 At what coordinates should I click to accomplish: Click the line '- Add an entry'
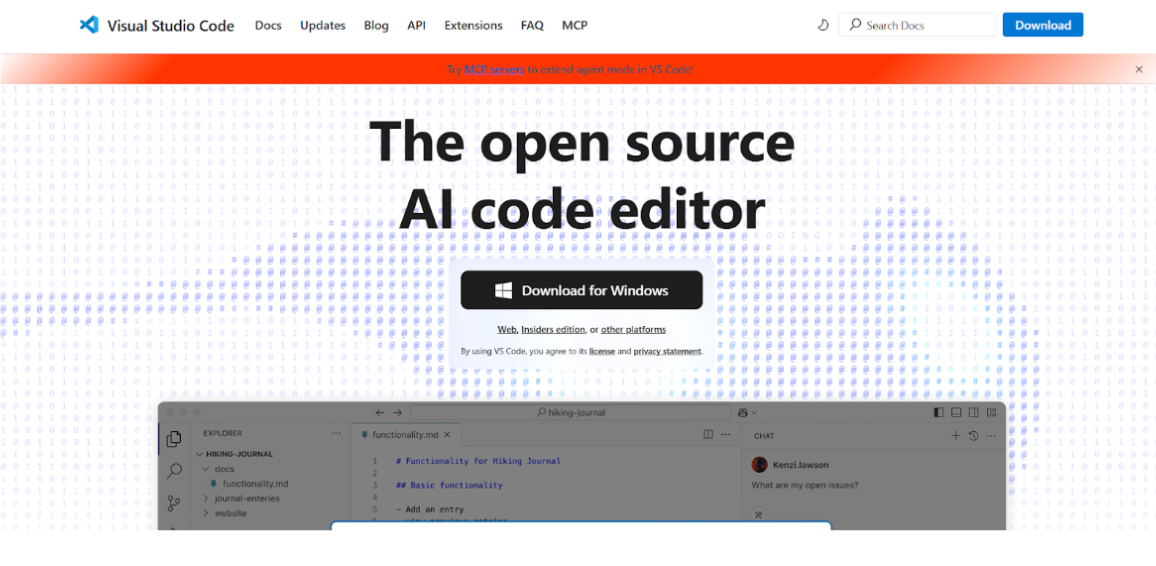click(430, 509)
